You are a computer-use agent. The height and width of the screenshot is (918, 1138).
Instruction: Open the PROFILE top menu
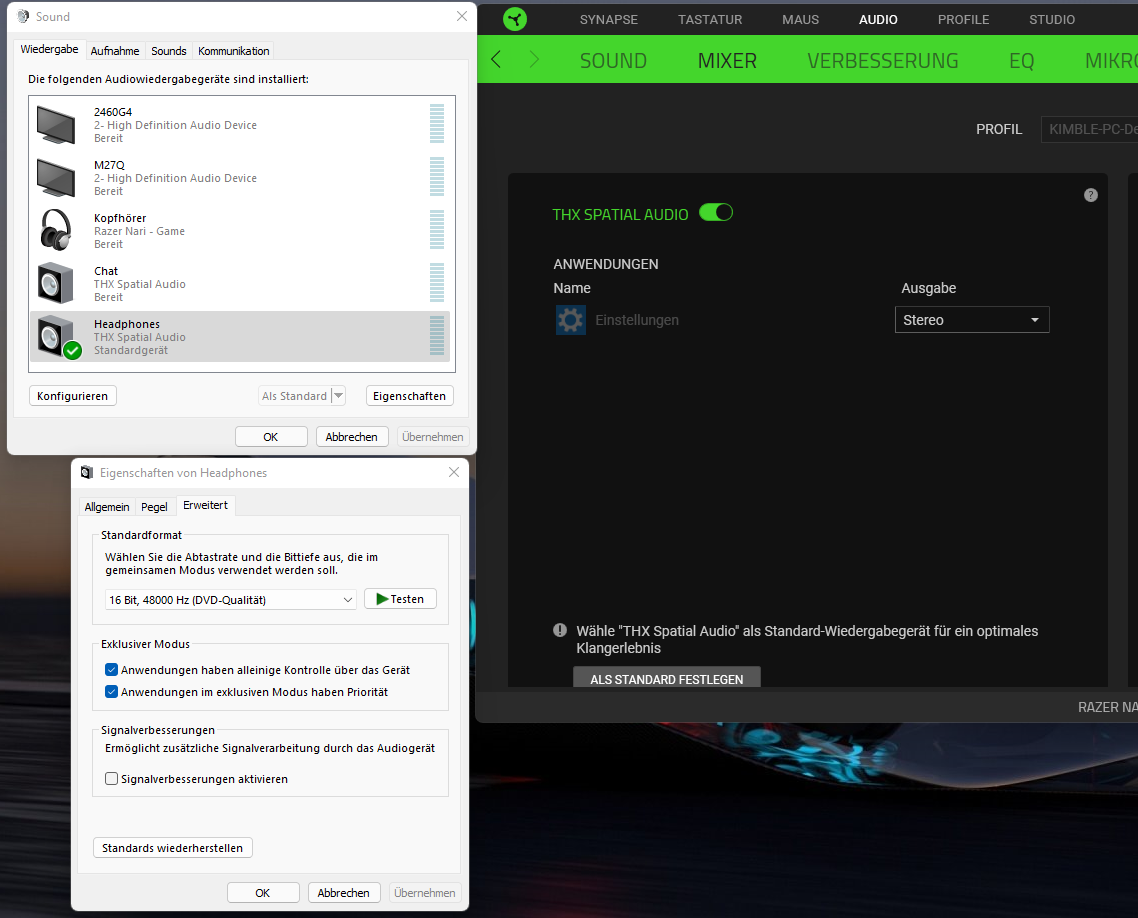point(963,20)
